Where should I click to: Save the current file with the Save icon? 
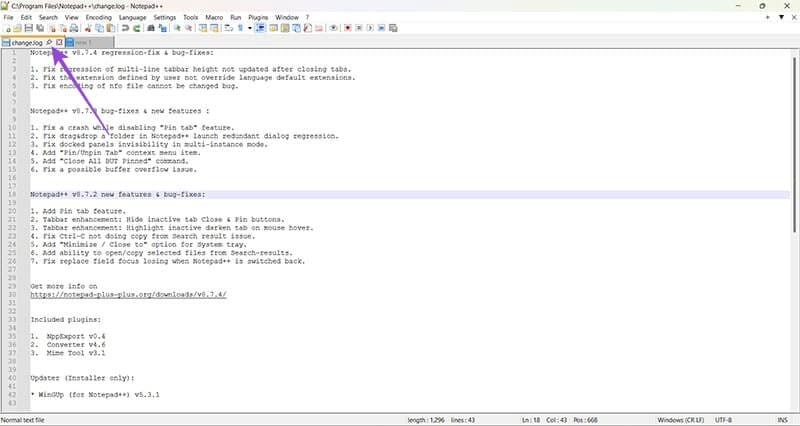pyautogui.click(x=29, y=28)
